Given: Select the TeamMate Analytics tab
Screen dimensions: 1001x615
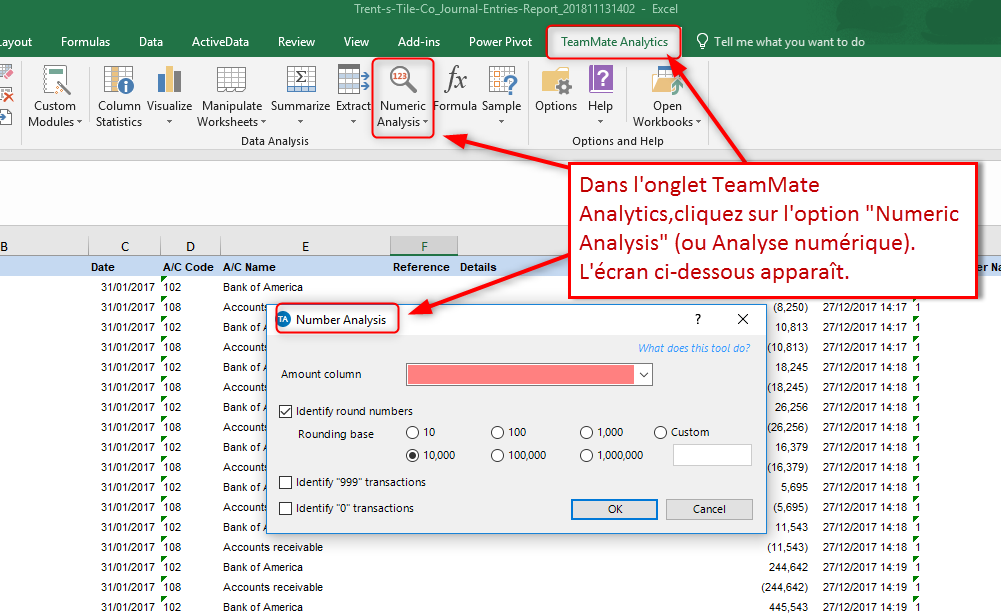Looking at the screenshot, I should pos(614,42).
